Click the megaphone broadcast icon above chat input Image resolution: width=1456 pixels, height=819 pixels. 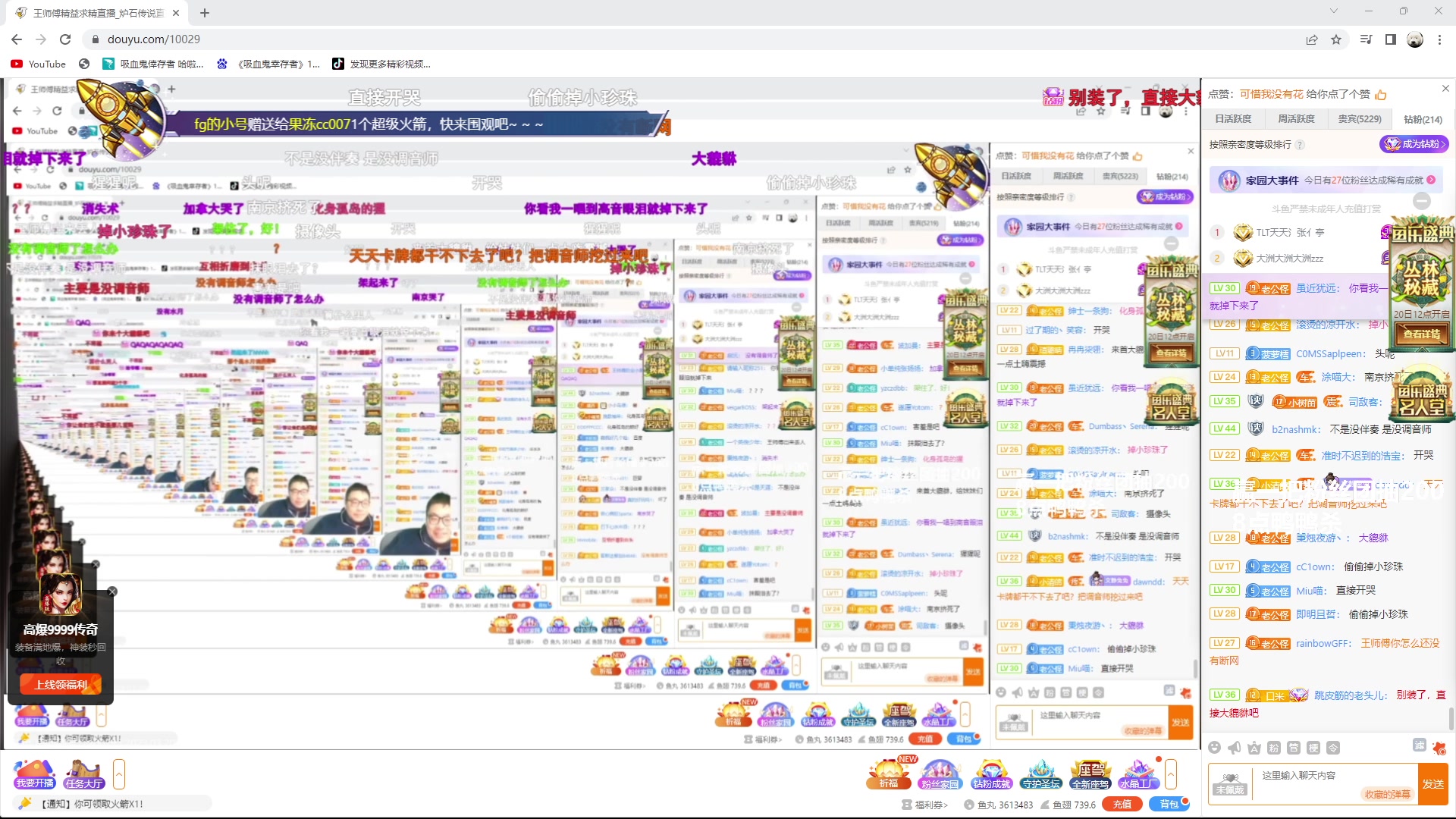pyautogui.click(x=1235, y=748)
